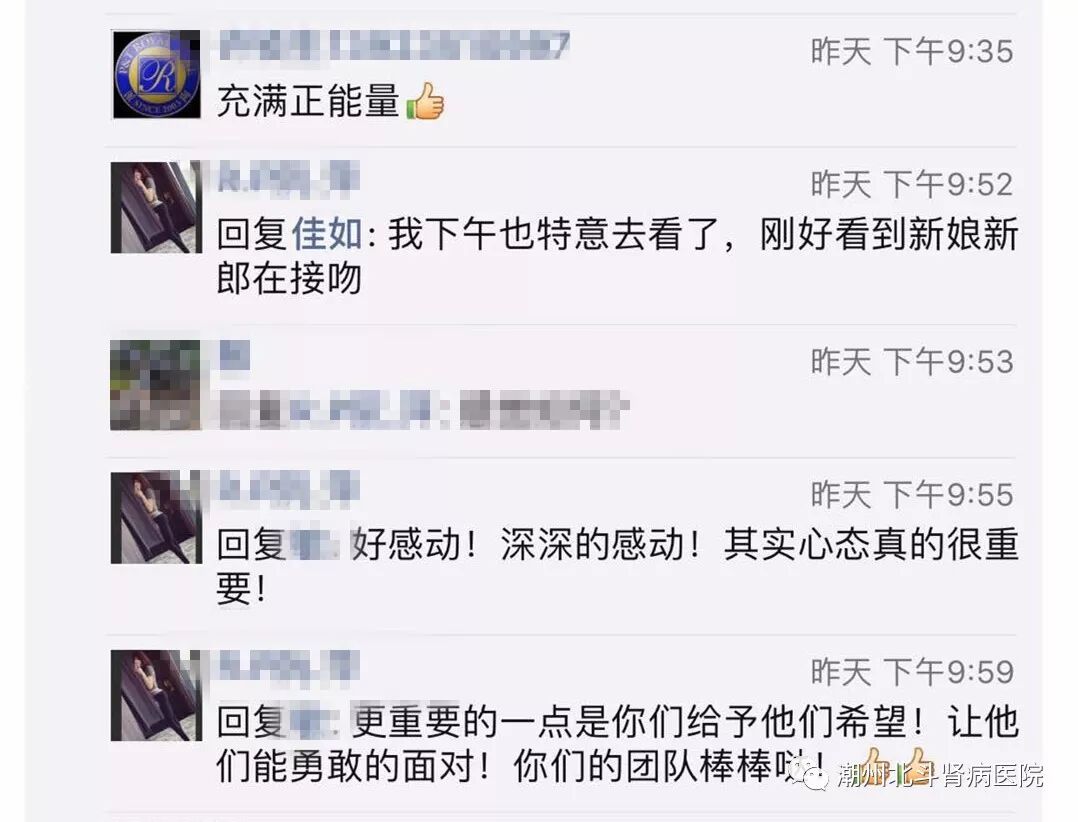
Task: Click the comment 好感动！深深的感动
Action: click(x=617, y=566)
